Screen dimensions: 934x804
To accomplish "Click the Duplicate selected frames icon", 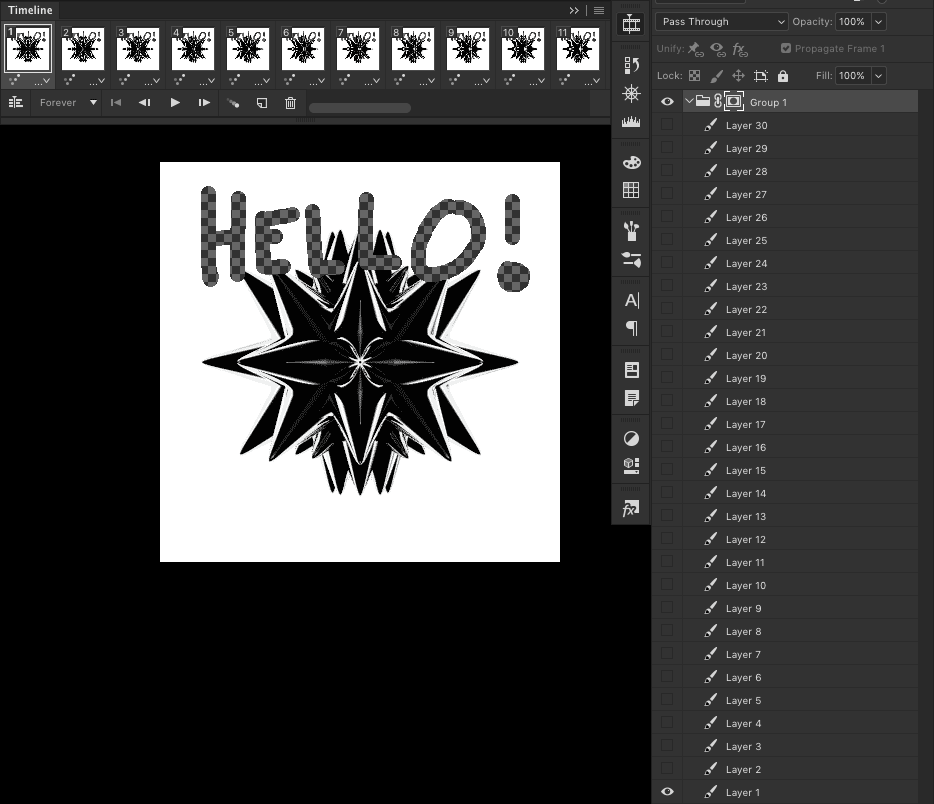I will (262, 102).
